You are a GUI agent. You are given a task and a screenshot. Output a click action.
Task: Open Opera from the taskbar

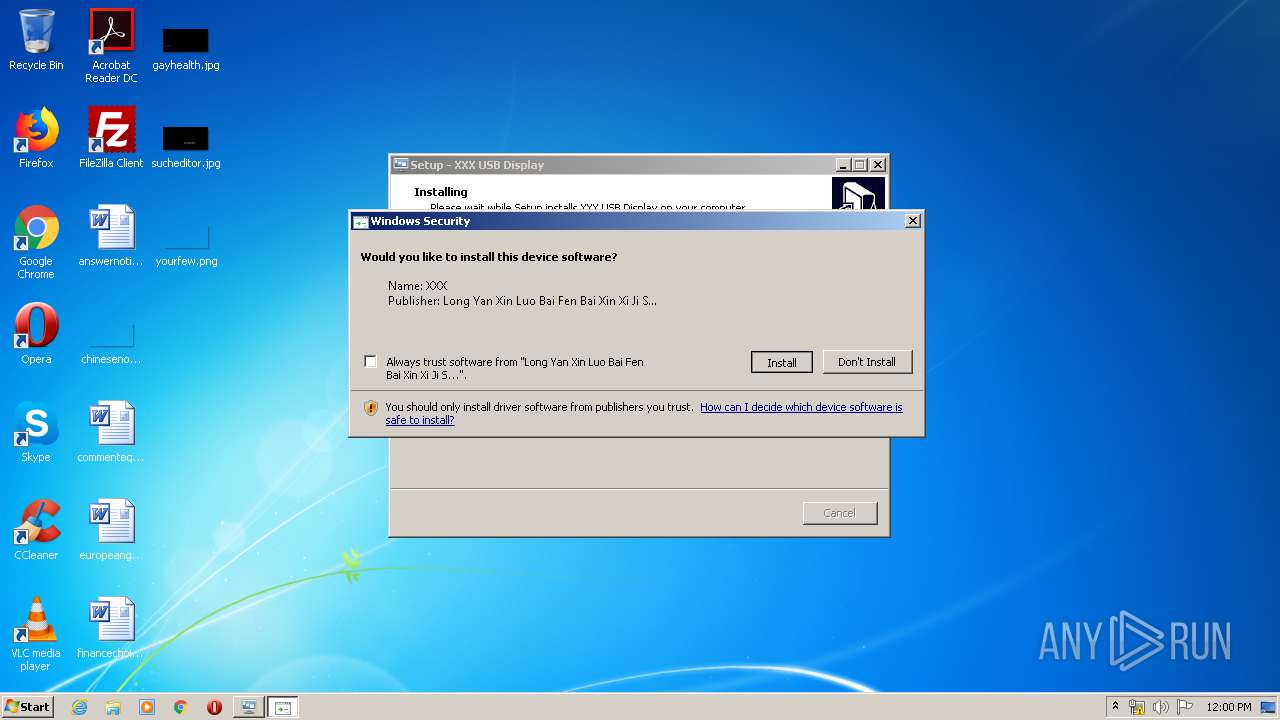pyautogui.click(x=214, y=707)
